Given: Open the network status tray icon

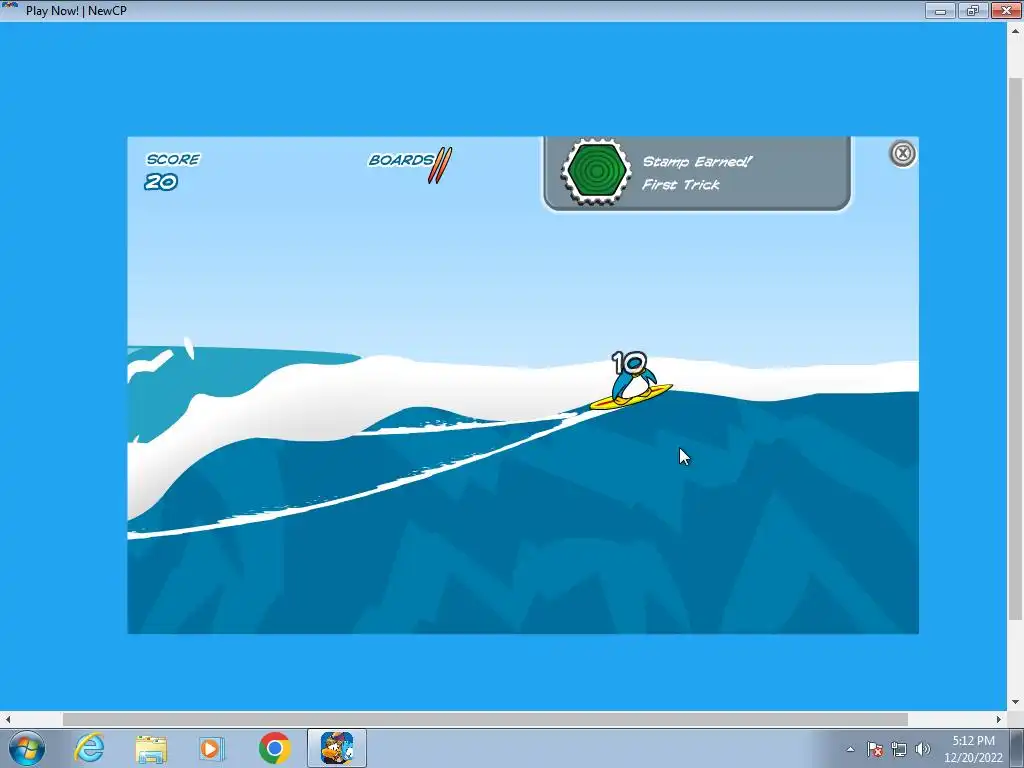Looking at the screenshot, I should click(x=899, y=749).
